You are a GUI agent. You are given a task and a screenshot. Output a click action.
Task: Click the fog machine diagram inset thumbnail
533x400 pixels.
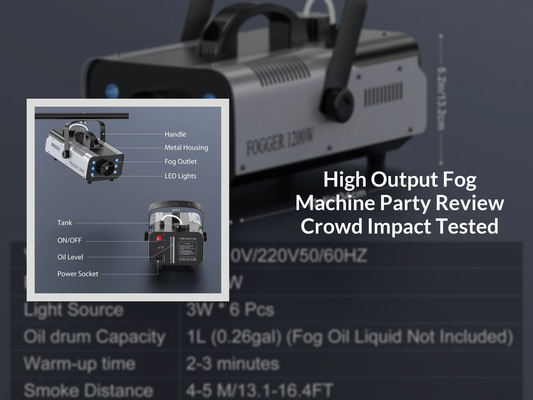pyautogui.click(x=128, y=200)
